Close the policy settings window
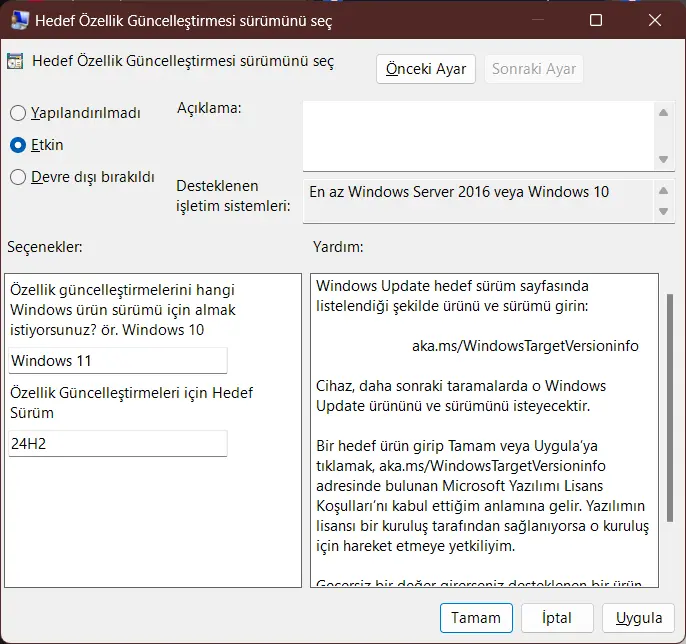 [655, 20]
